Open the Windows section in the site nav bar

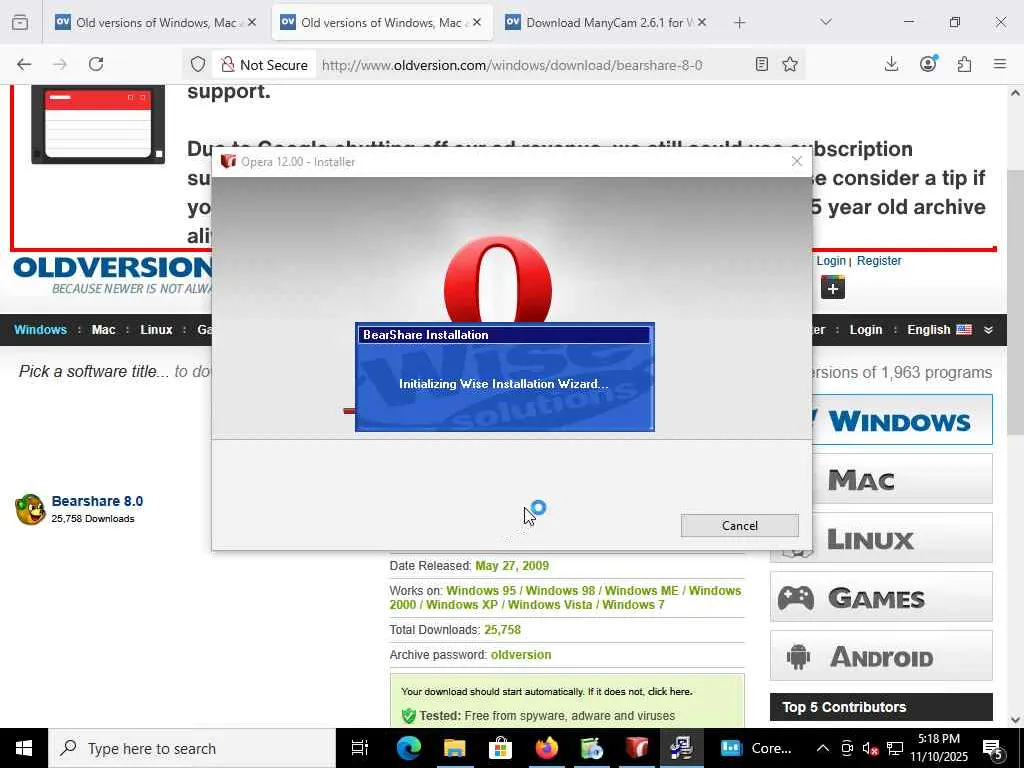(x=40, y=330)
